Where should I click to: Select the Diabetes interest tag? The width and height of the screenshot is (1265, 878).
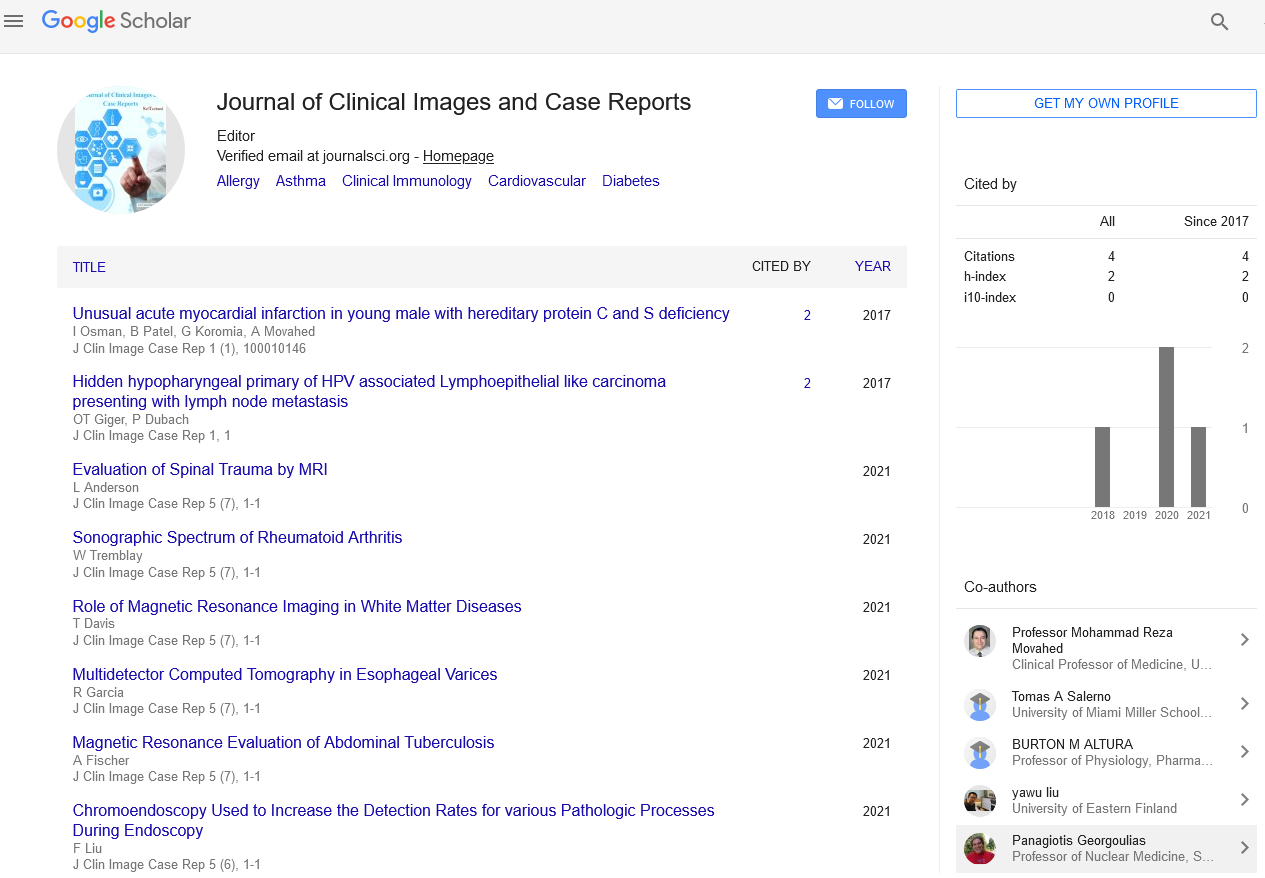click(631, 181)
